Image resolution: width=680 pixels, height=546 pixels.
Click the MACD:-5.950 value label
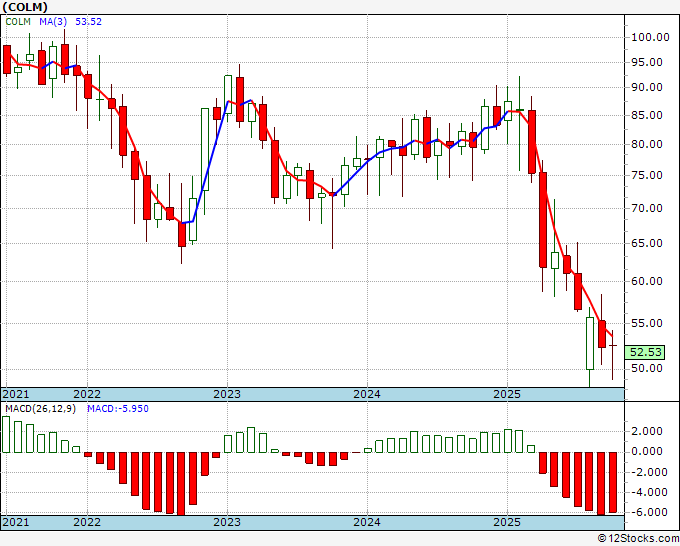(118, 409)
